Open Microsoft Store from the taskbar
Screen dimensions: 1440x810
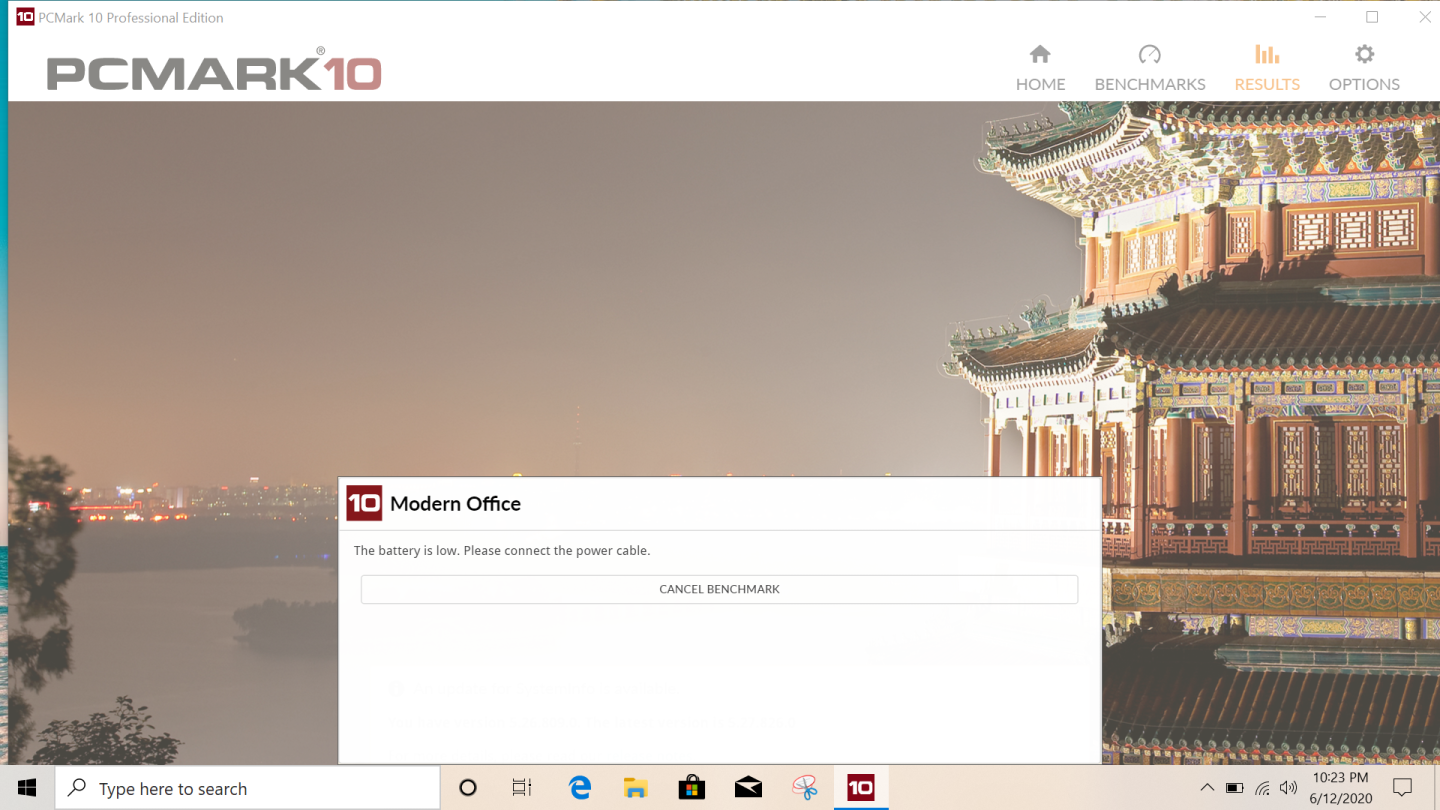point(691,788)
